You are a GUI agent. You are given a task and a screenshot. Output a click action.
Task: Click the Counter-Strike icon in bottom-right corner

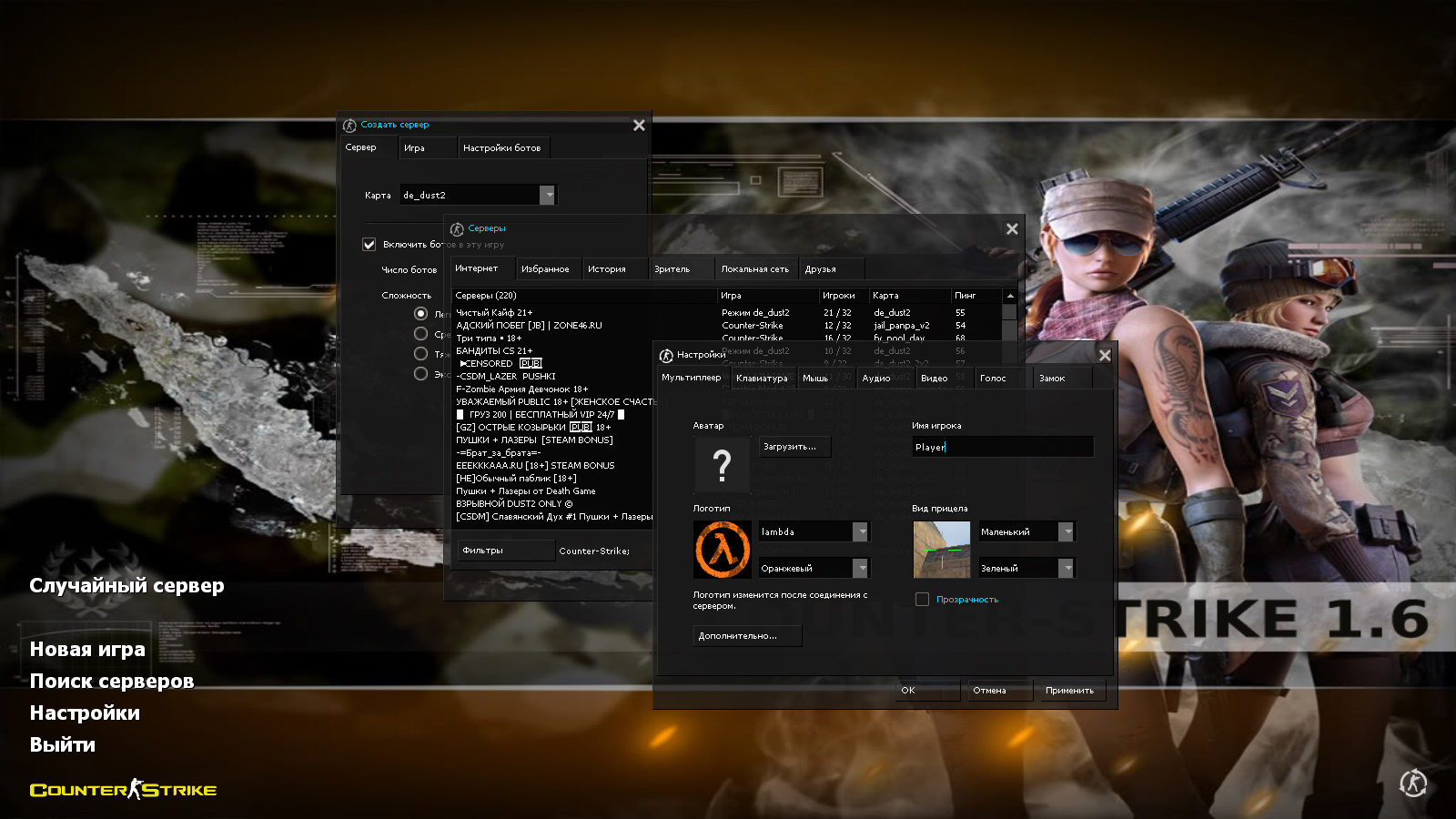1413,783
